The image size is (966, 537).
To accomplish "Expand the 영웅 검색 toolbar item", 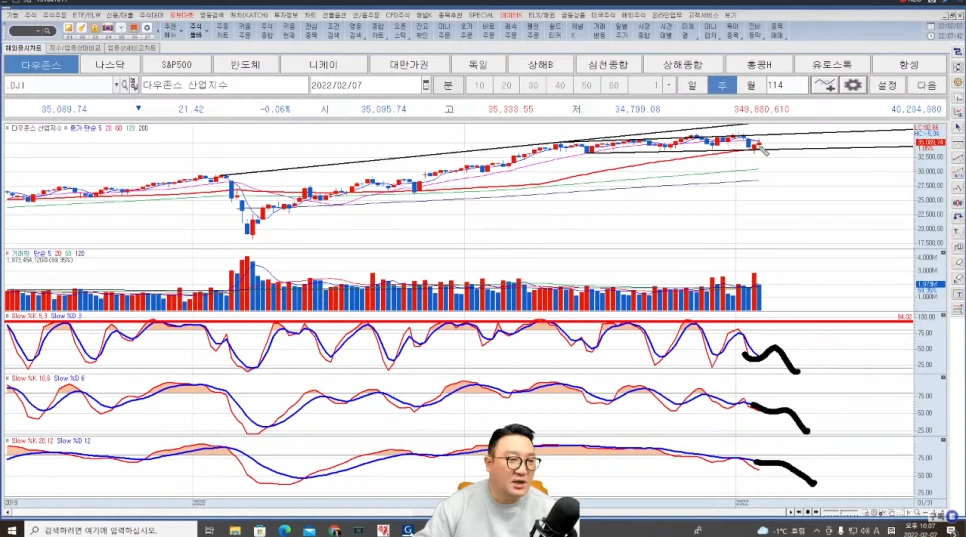I will (x=355, y=31).
